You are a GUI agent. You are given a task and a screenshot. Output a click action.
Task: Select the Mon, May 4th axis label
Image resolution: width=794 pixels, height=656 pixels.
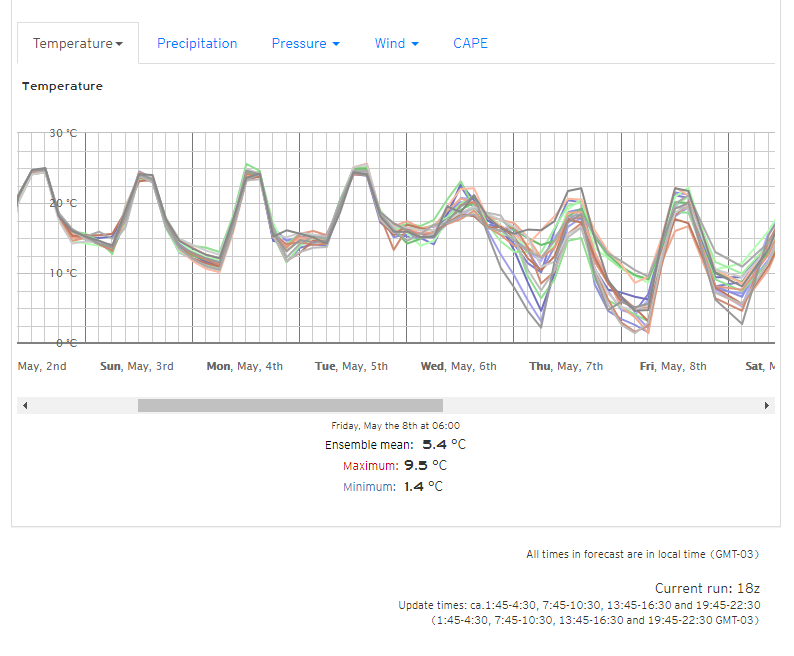tap(244, 366)
